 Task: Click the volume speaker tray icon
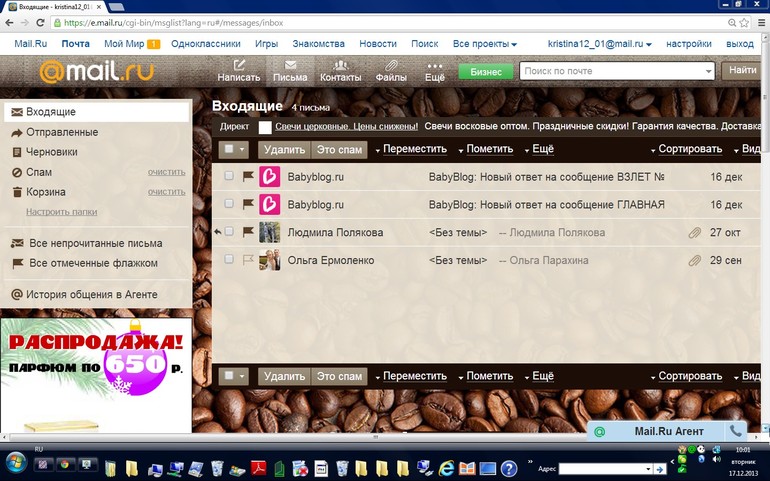716,459
